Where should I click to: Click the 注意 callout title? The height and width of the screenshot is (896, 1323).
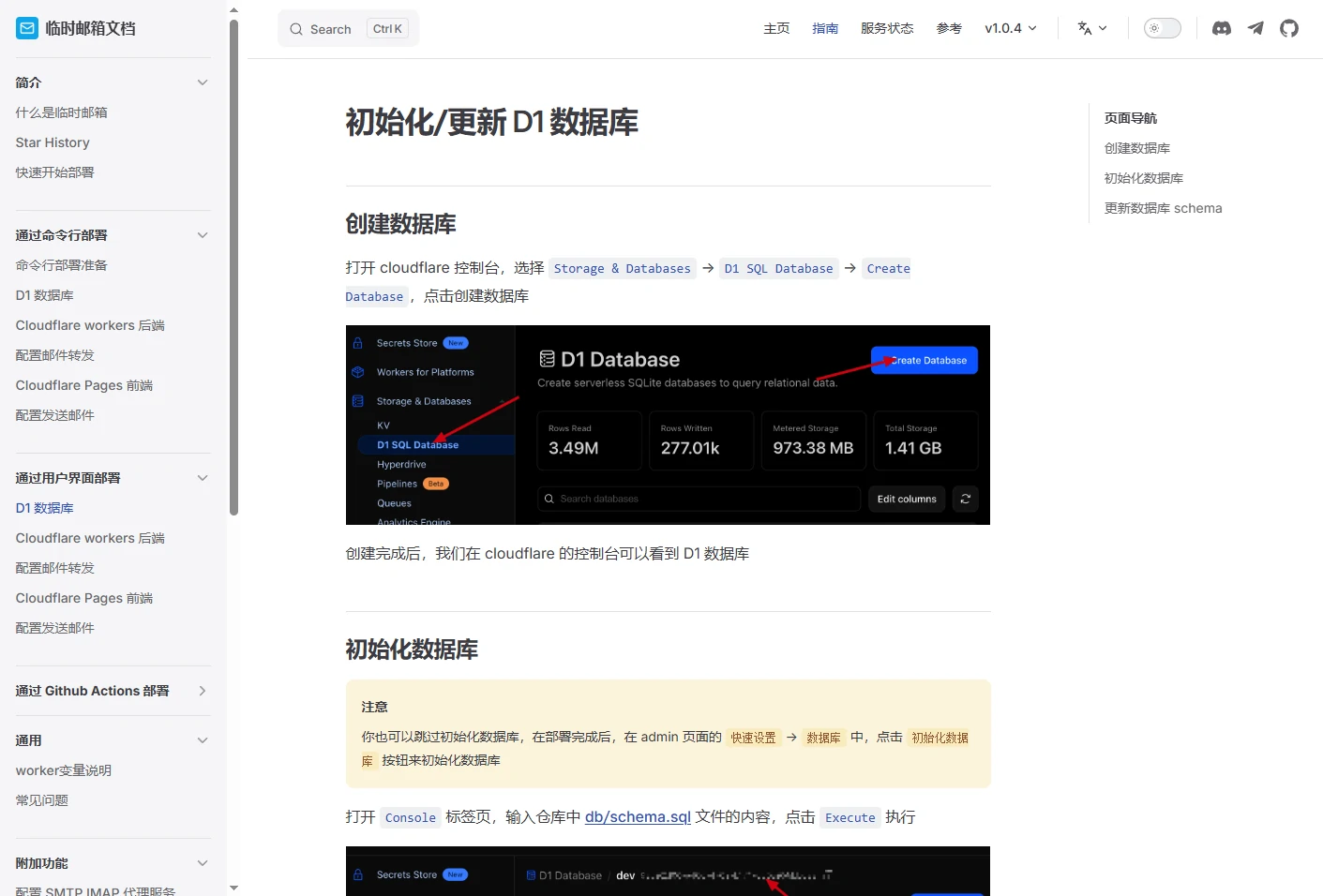(375, 707)
